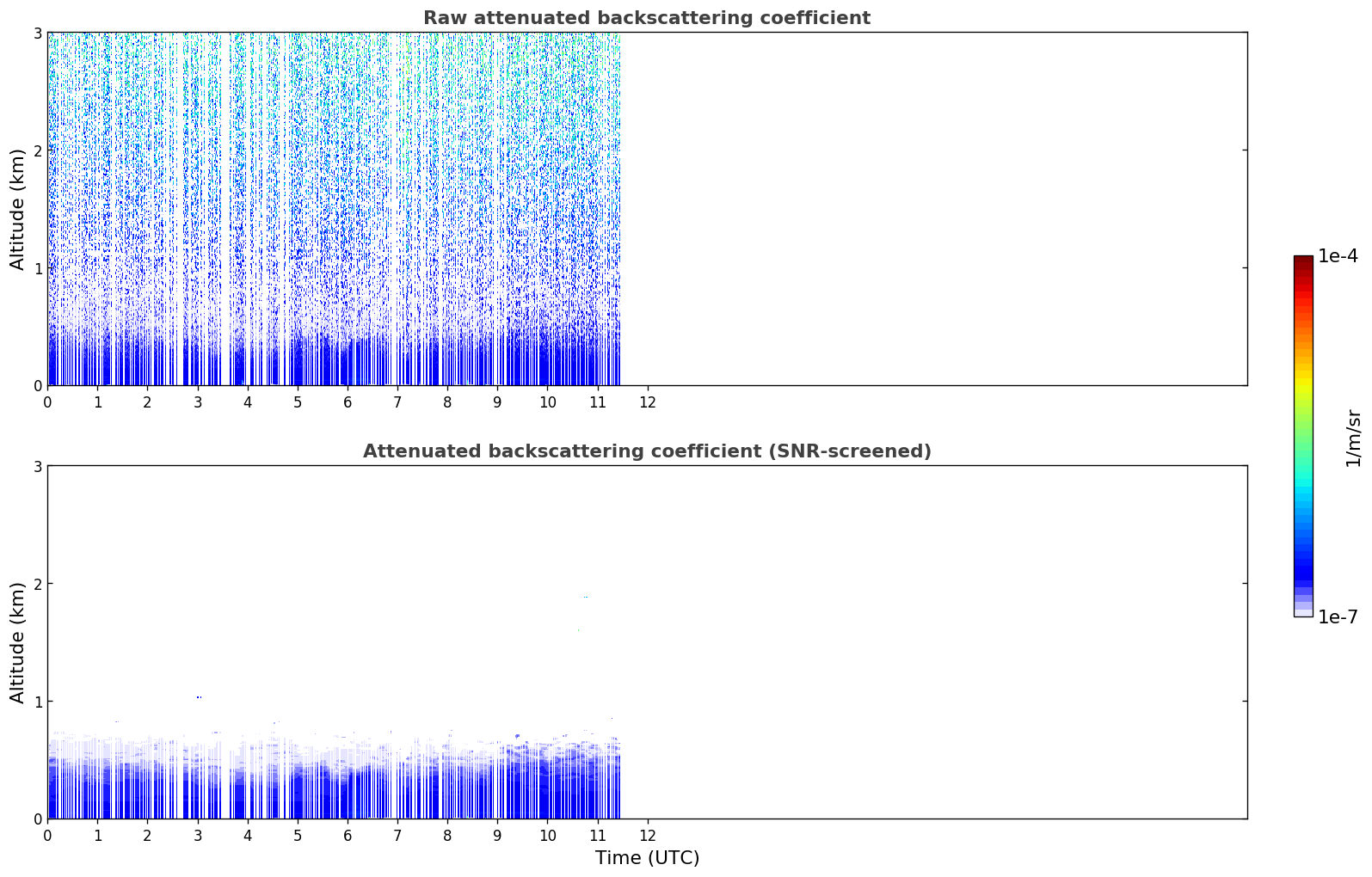Screen dimensions: 1372x877
Task: Click the blue dot near 3 UTC, 1 km
Action: (x=199, y=697)
